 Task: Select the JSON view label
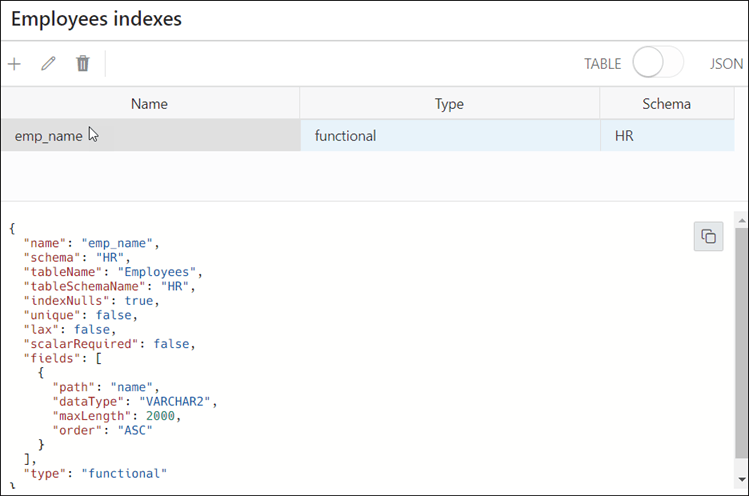tap(726, 64)
